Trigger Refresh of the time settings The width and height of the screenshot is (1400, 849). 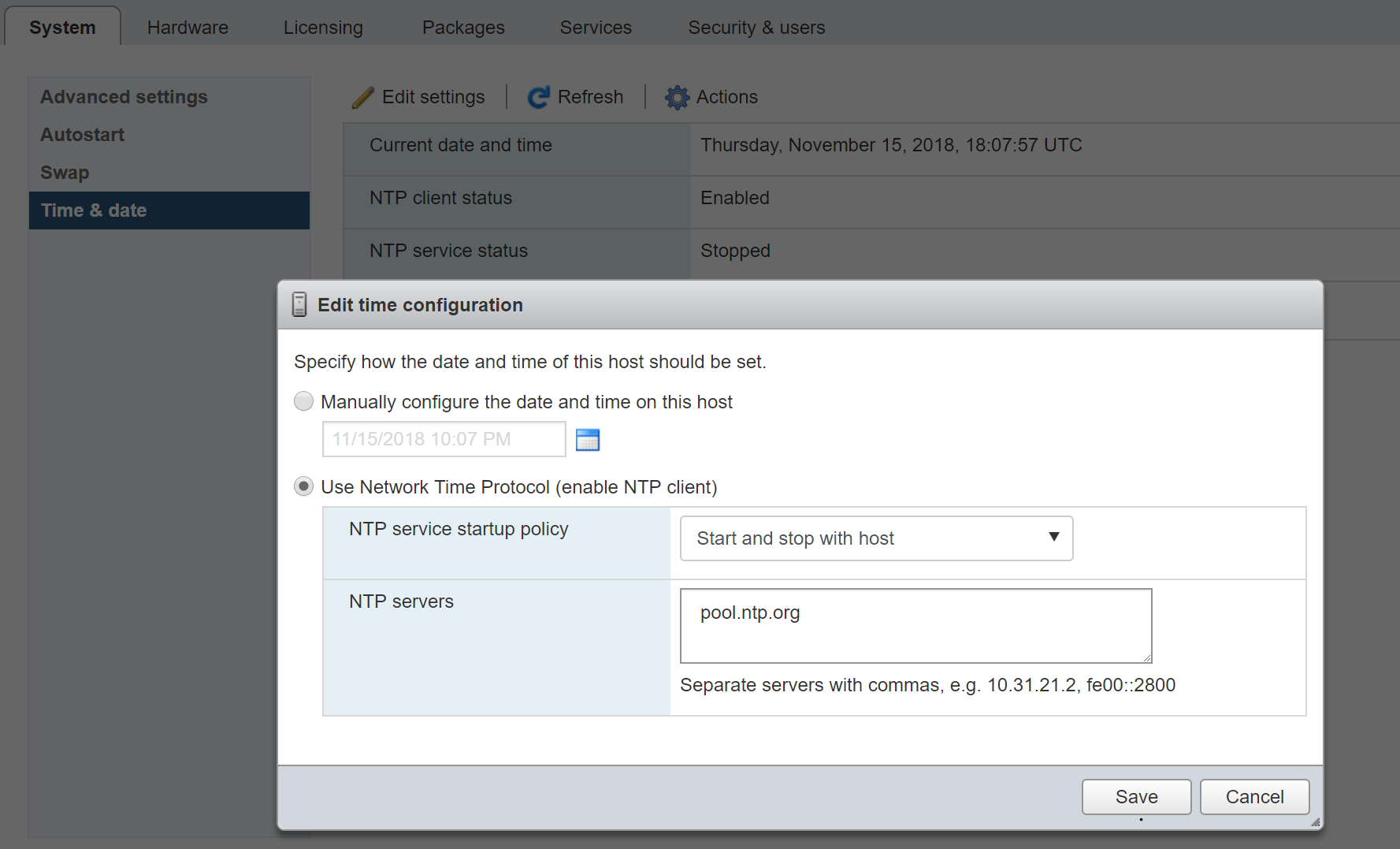pyautogui.click(x=589, y=96)
